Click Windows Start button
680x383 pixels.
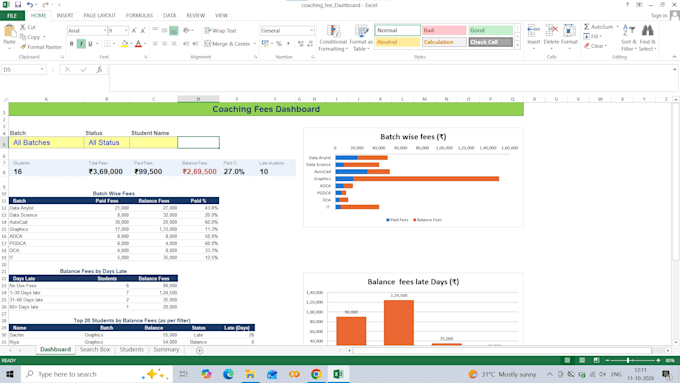[x=10, y=374]
